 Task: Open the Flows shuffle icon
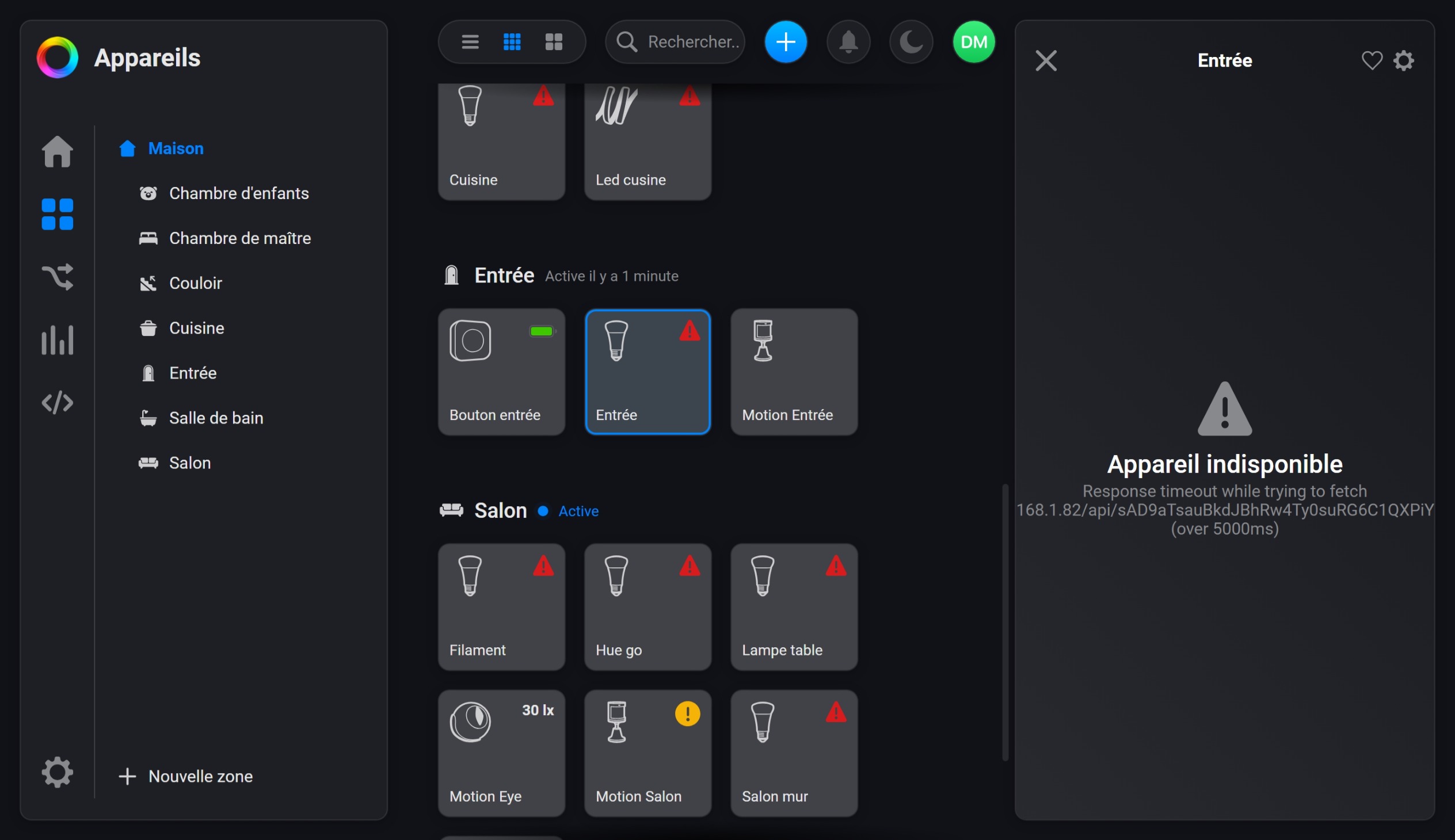coord(57,276)
